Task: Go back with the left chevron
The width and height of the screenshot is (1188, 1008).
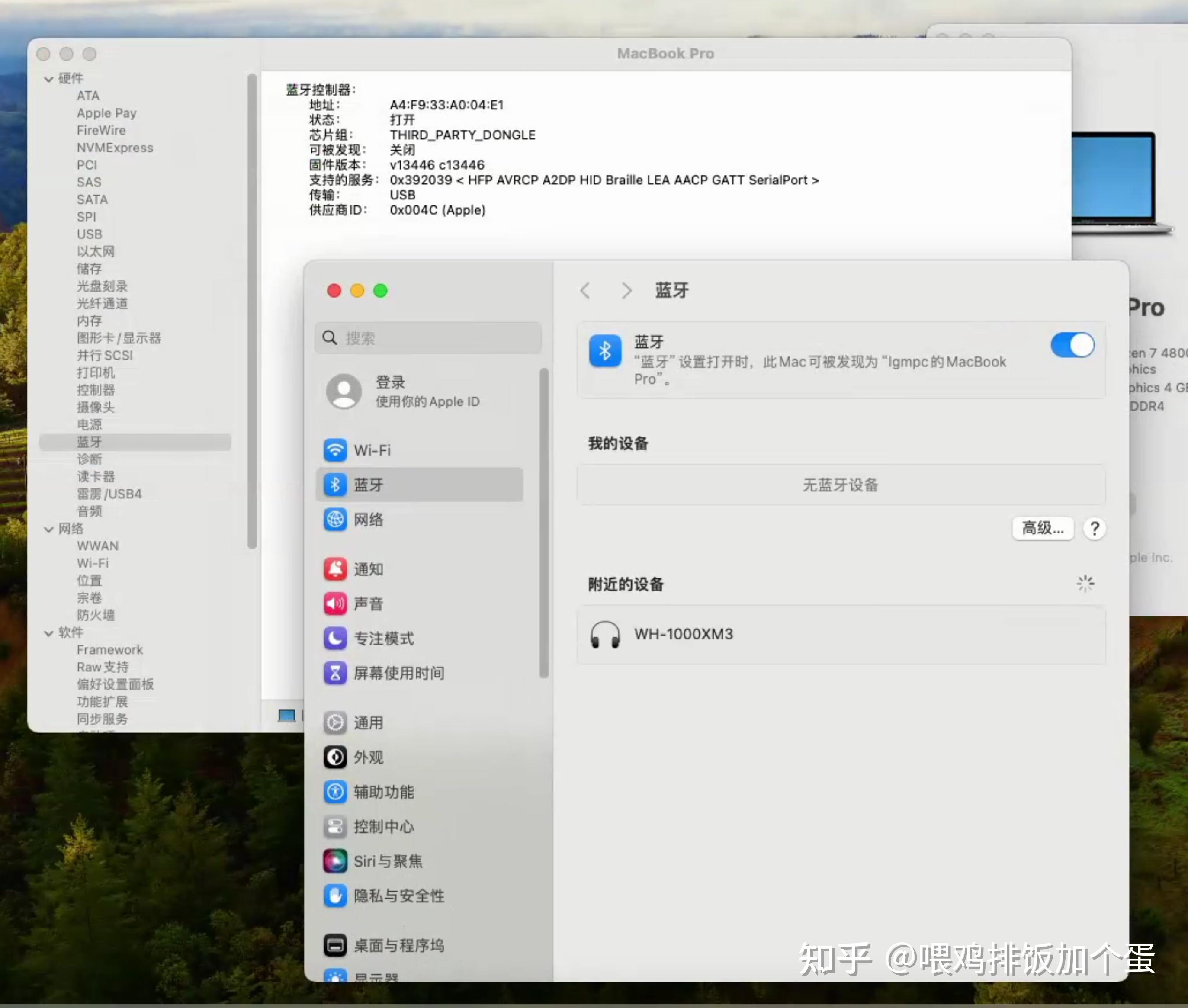Action: pyautogui.click(x=584, y=291)
